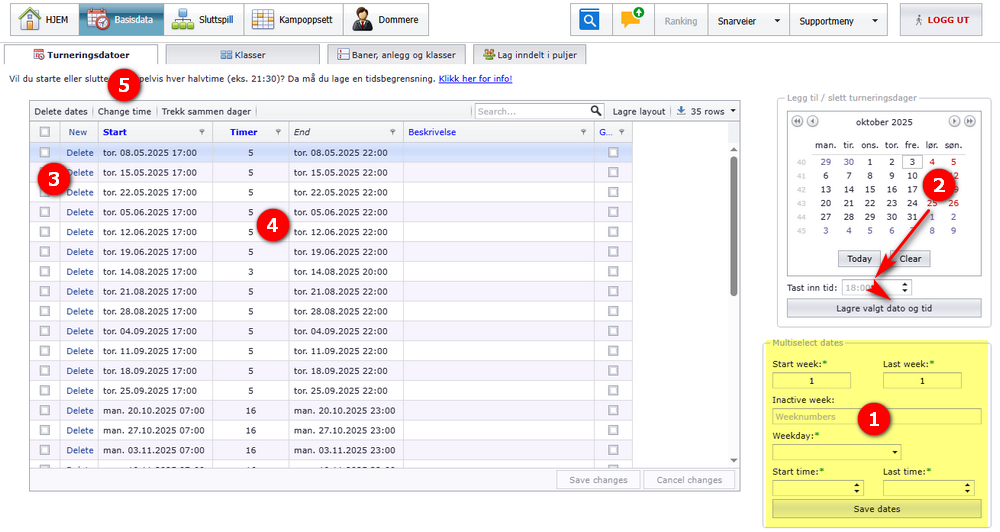
Task: Go to next month in calendar
Action: [954, 121]
